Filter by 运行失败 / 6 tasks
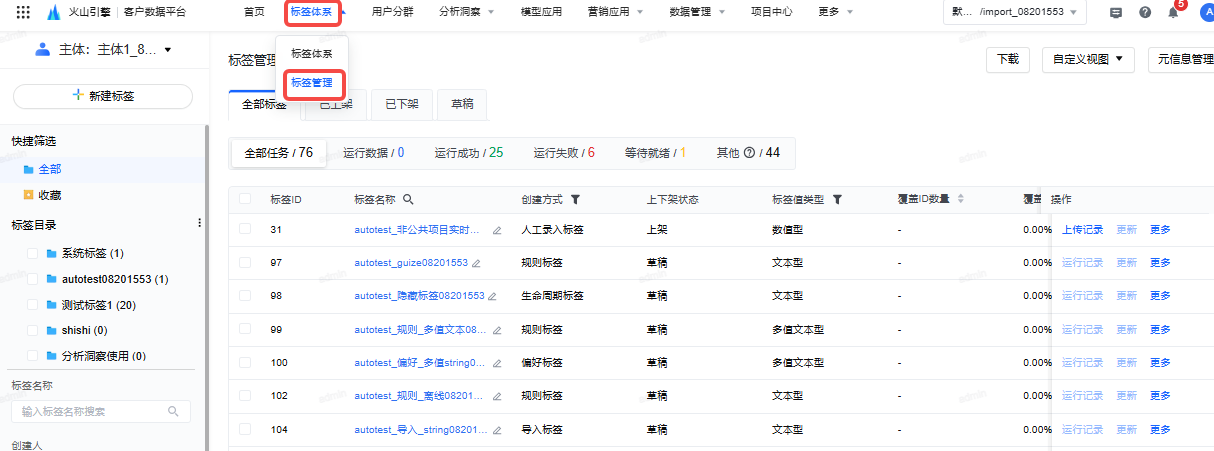 (x=564, y=153)
